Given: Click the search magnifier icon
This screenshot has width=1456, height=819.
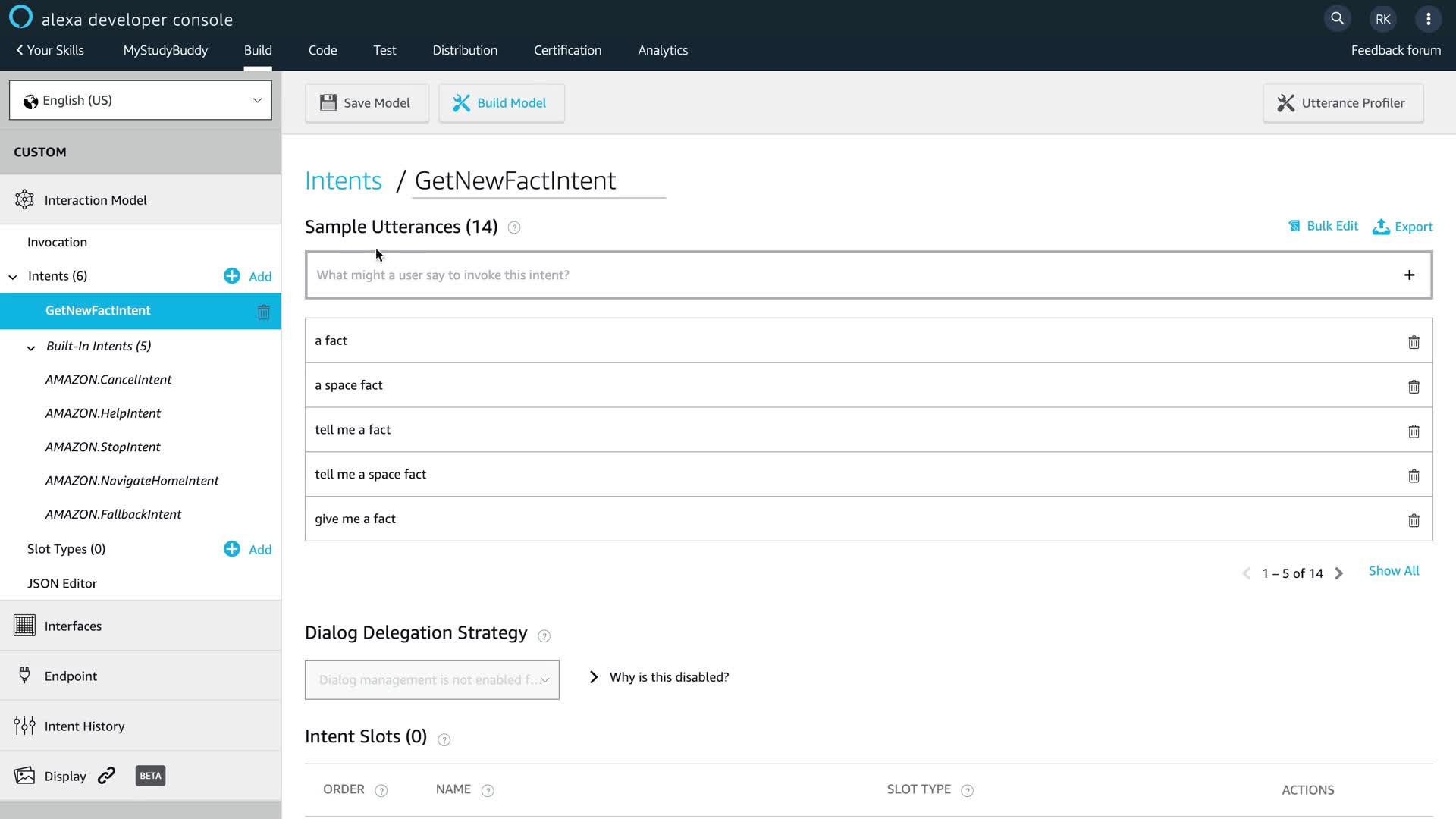Looking at the screenshot, I should [1338, 19].
